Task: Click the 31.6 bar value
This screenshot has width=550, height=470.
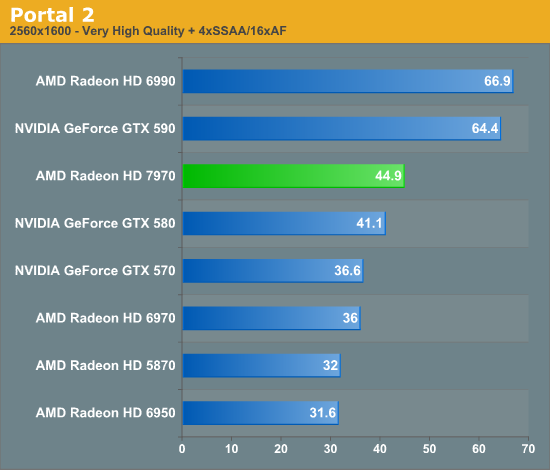Action: pyautogui.click(x=323, y=412)
